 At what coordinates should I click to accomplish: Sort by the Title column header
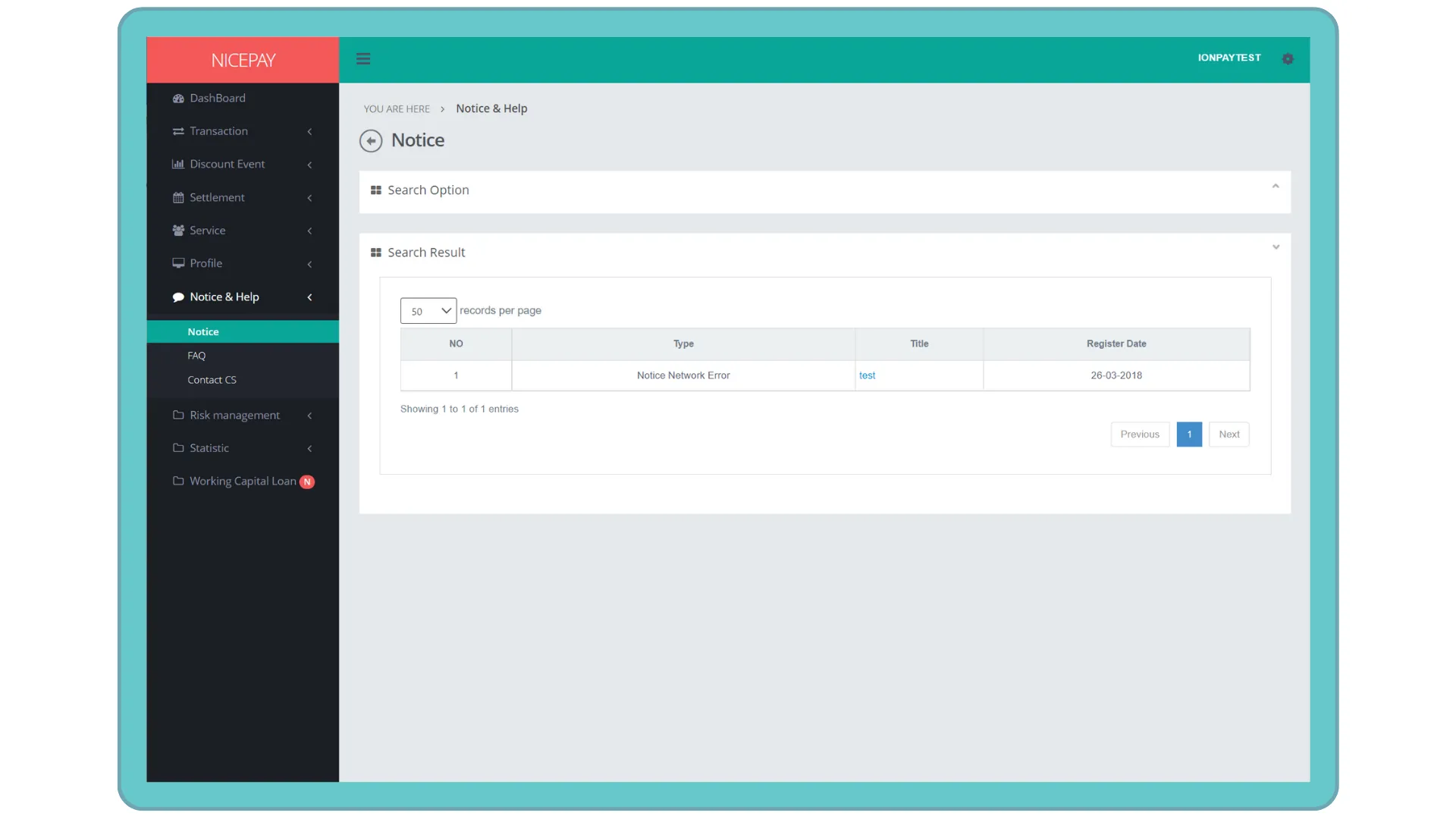919,344
